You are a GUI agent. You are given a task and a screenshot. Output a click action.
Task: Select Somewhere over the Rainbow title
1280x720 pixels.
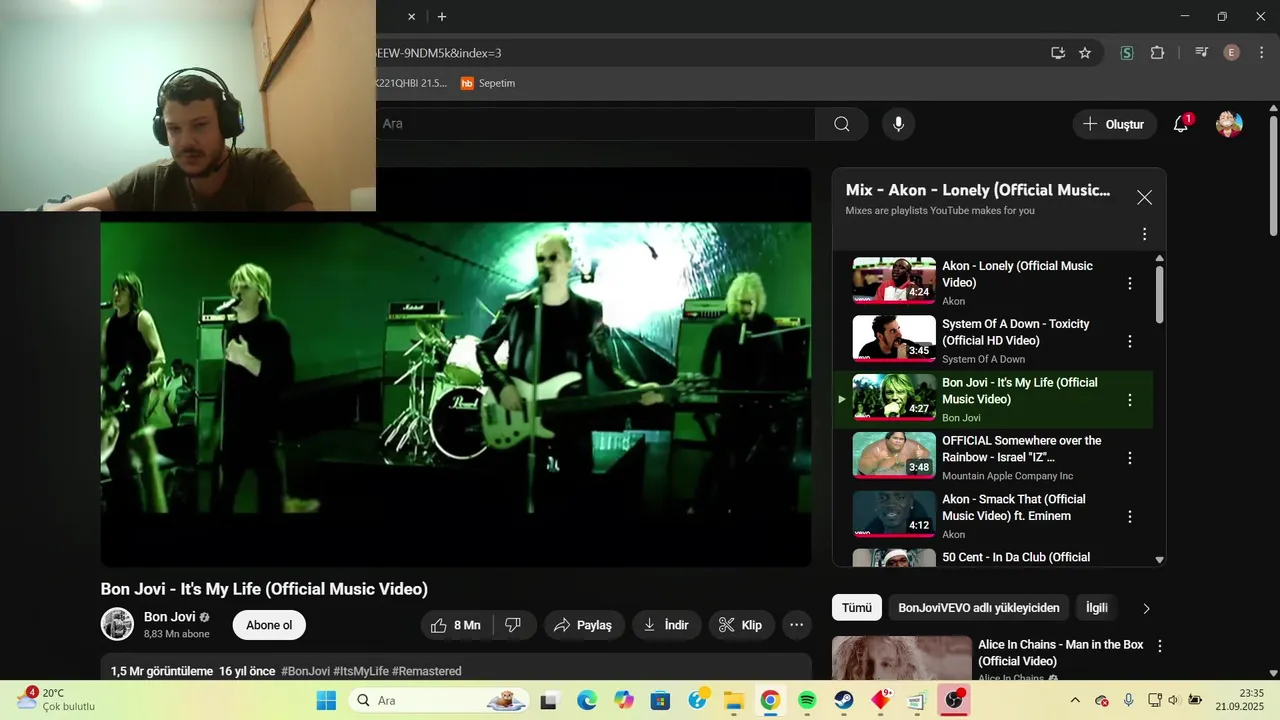pyautogui.click(x=1021, y=449)
